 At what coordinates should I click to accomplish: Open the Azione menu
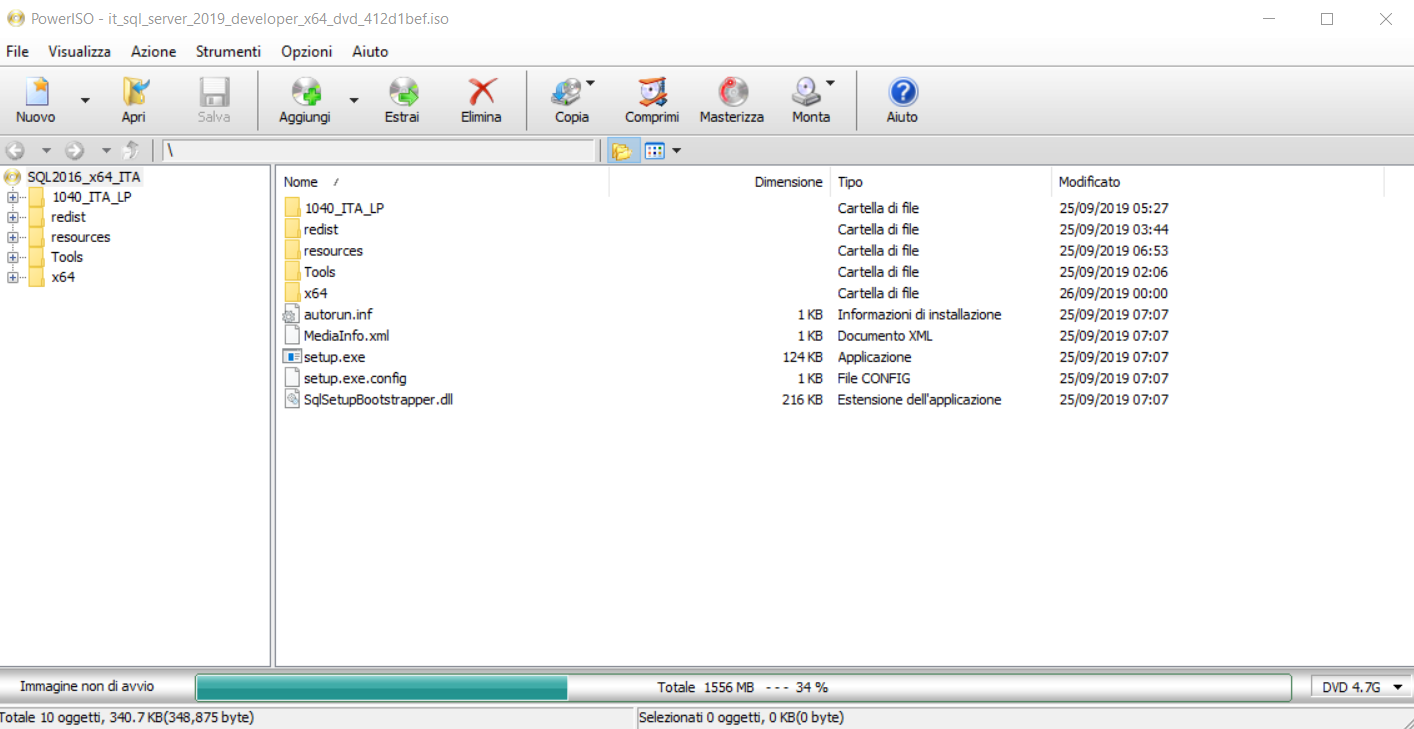(x=153, y=51)
